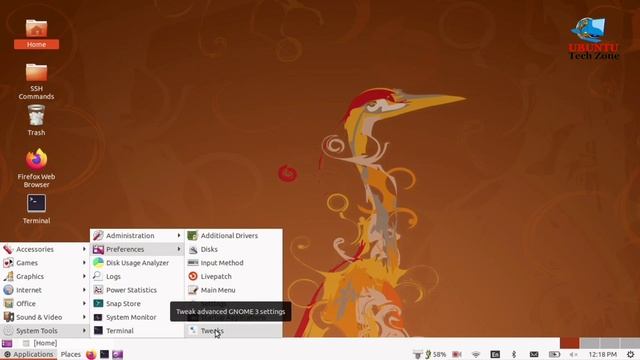Screen dimensions: 640x360
Task: Open Additional Drivers menu entry
Action: coord(233,236)
